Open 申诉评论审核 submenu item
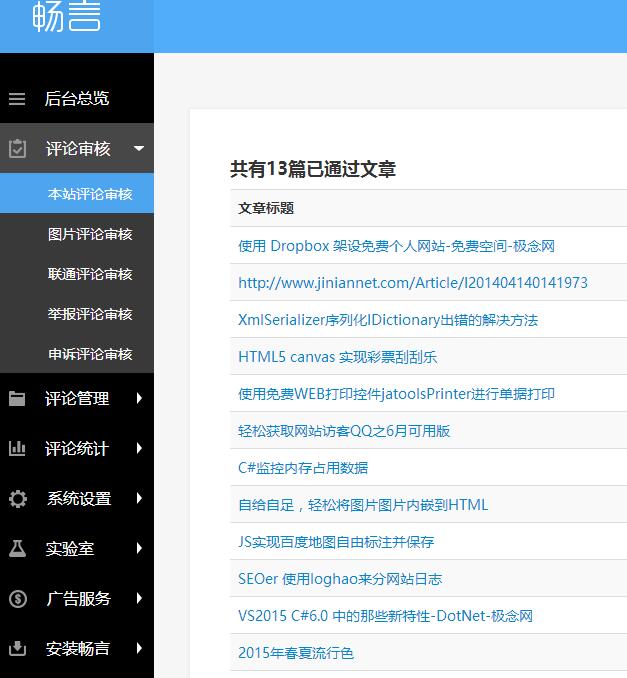The width and height of the screenshot is (627, 678). pyautogui.click(x=90, y=354)
